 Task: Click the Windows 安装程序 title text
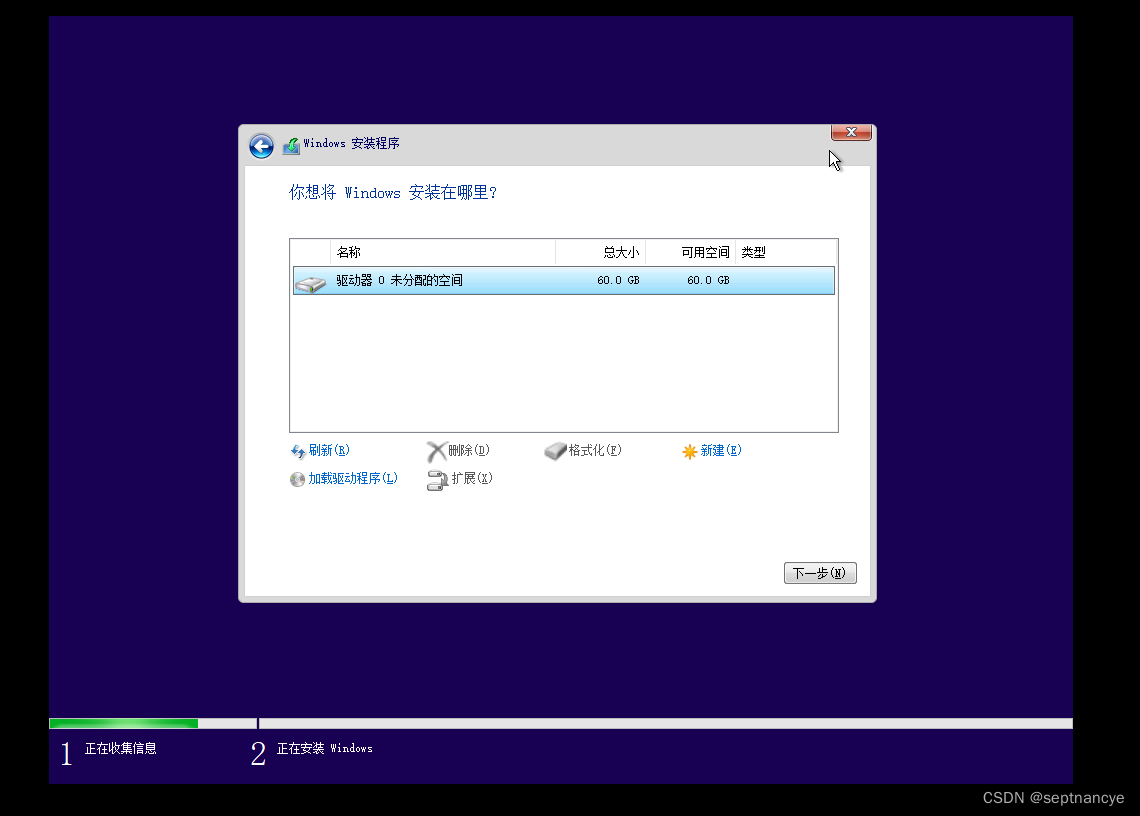[x=351, y=143]
